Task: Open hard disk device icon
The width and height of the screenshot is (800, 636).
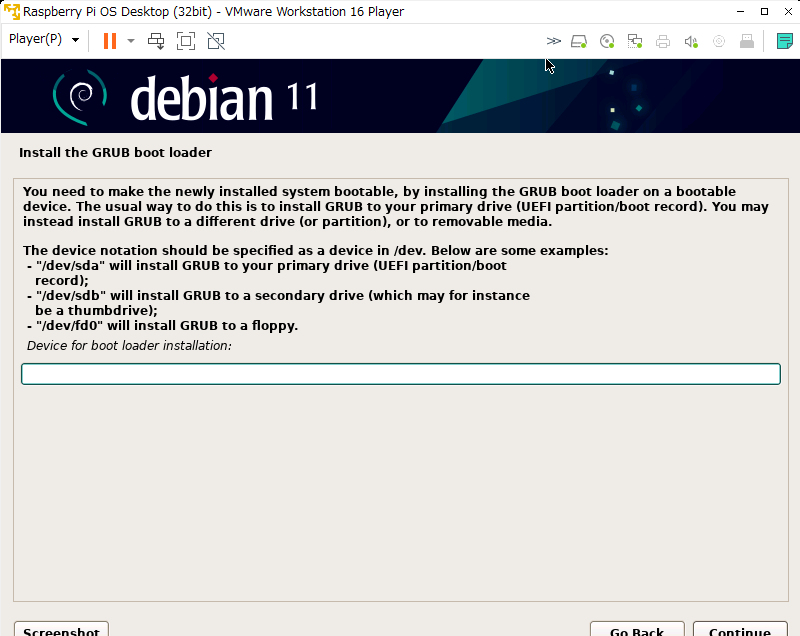Action: tap(579, 41)
